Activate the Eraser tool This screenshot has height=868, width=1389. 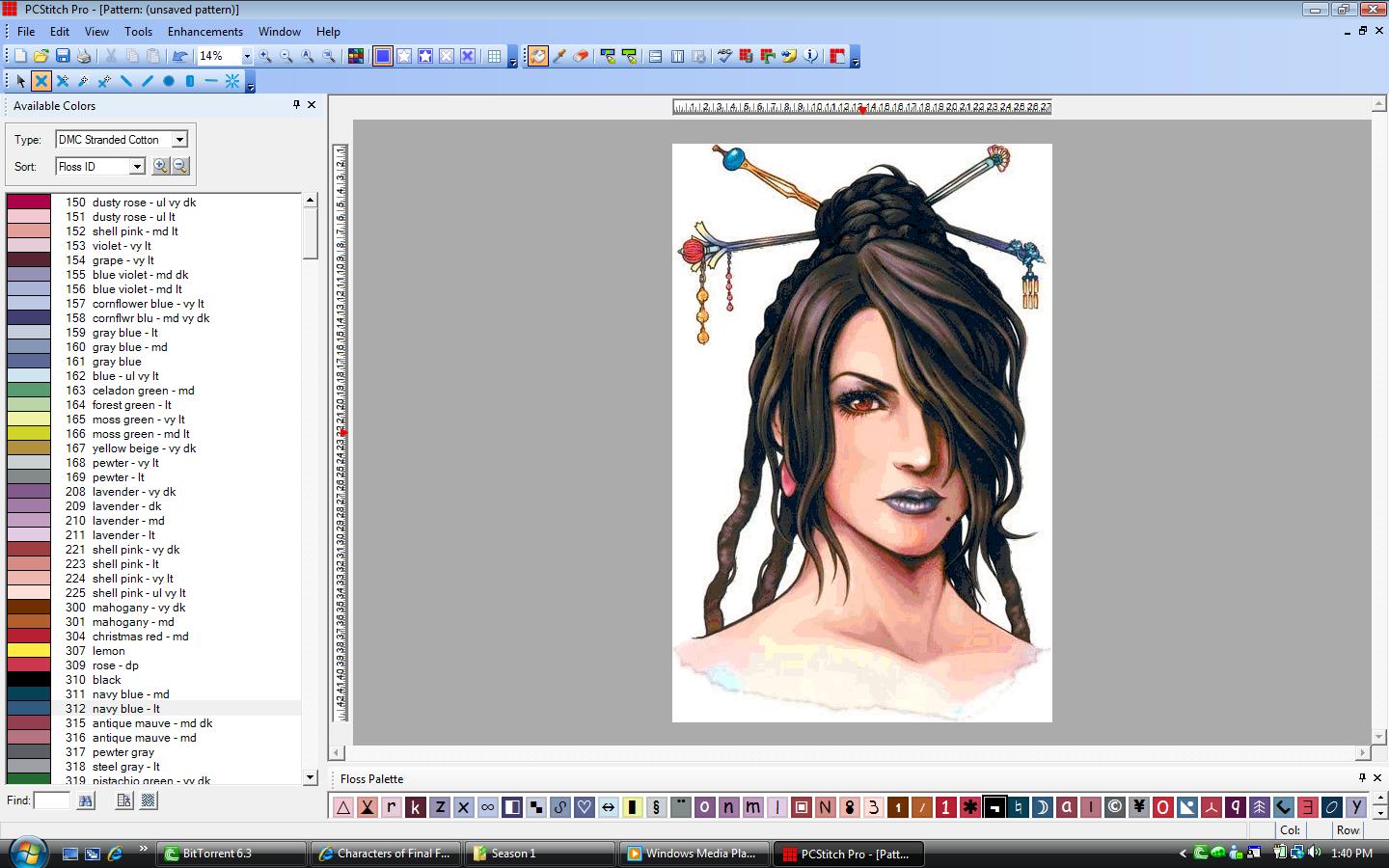[581, 56]
